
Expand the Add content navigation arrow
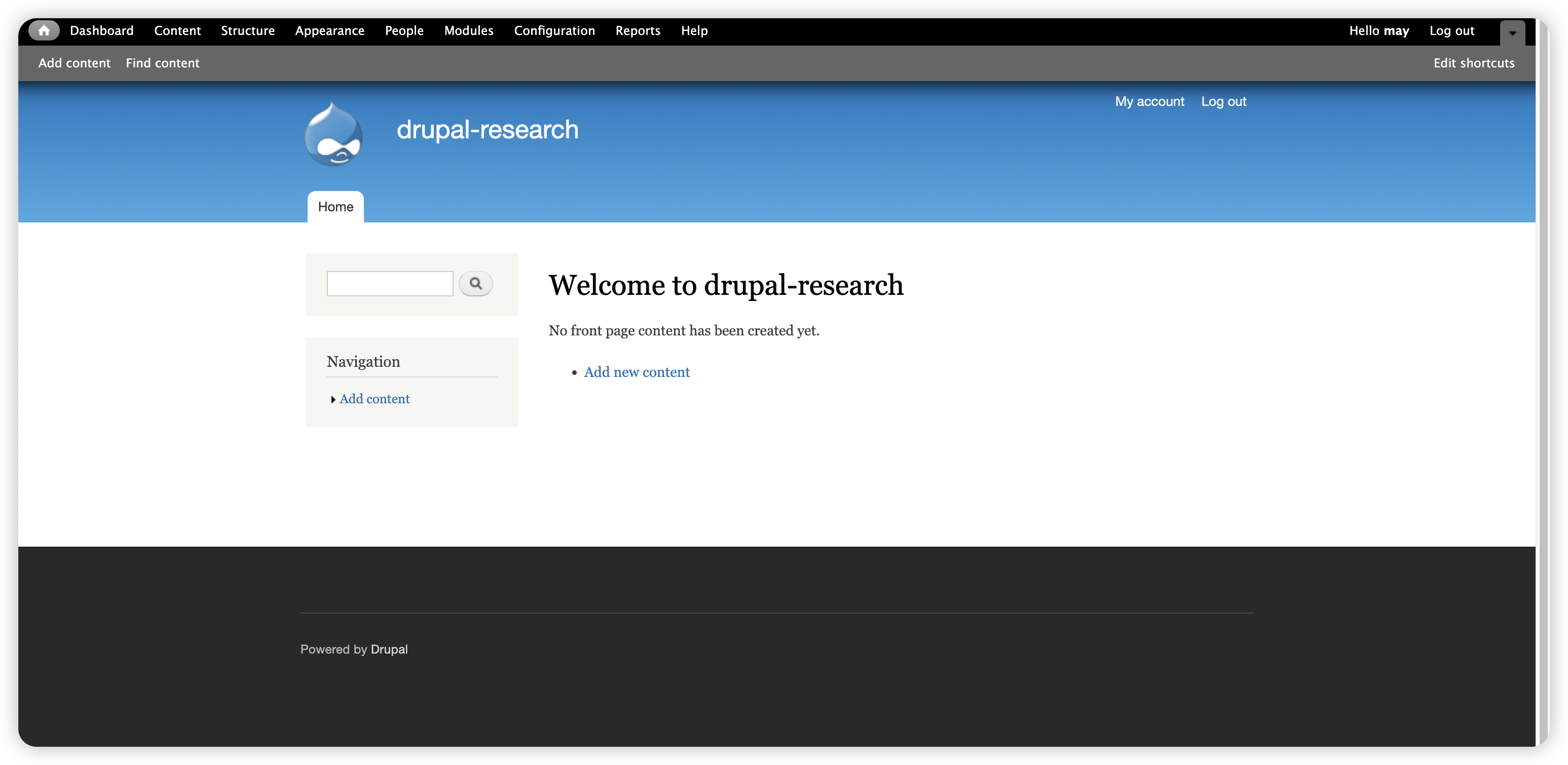point(333,400)
